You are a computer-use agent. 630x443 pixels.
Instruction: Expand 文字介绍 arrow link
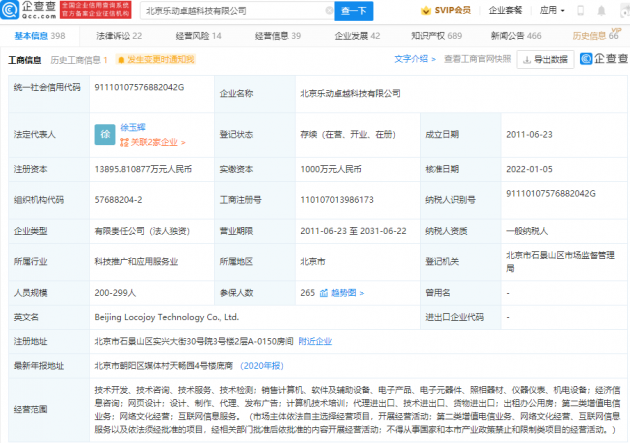(x=415, y=59)
